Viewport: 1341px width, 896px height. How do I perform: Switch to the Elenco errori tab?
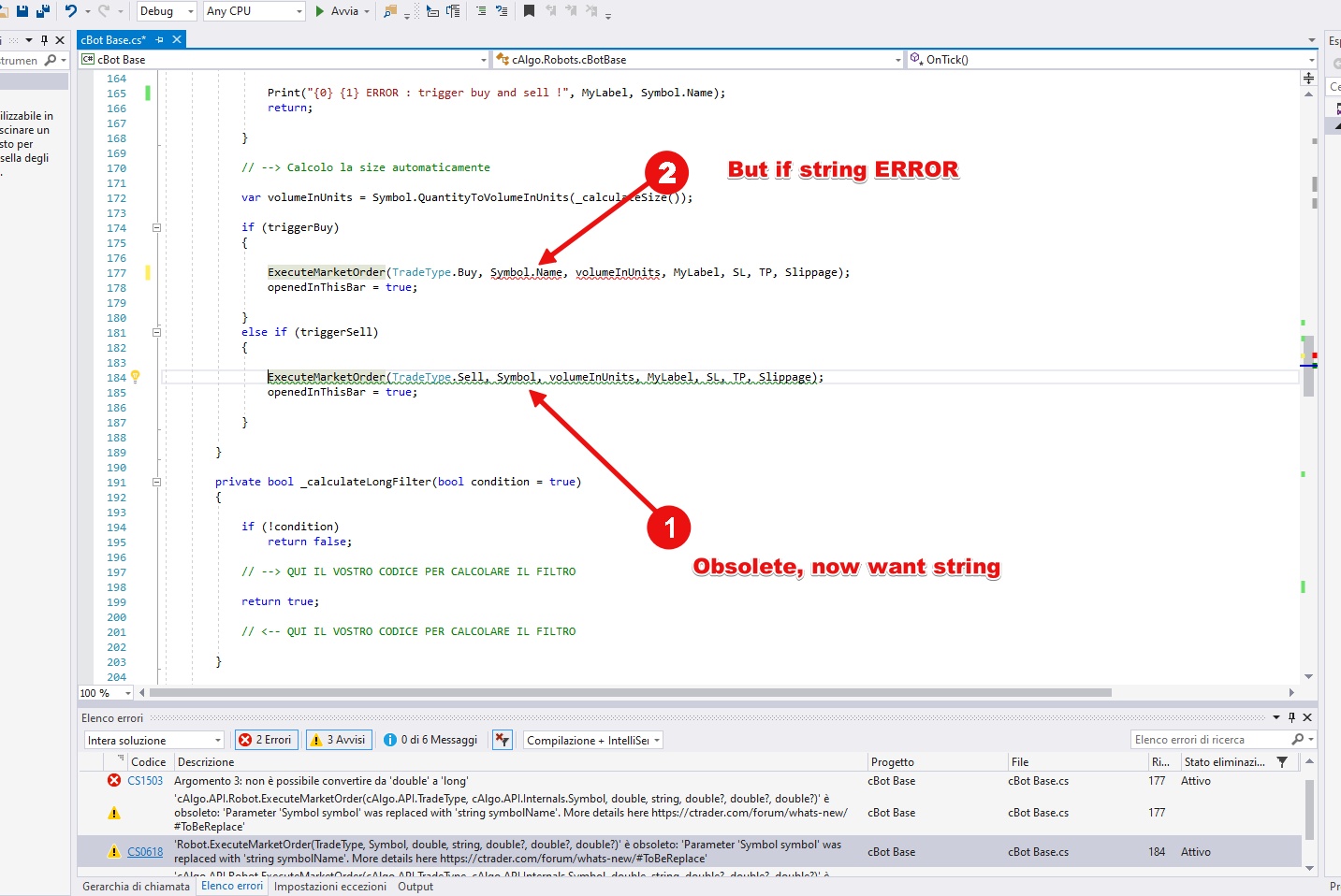pyautogui.click(x=232, y=886)
